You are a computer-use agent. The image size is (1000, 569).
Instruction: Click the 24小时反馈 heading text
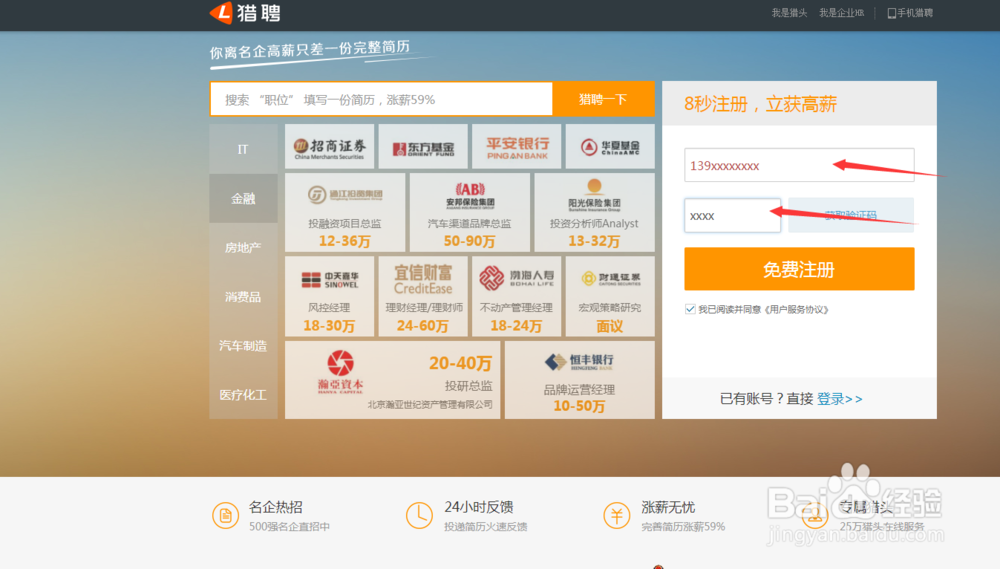point(479,507)
